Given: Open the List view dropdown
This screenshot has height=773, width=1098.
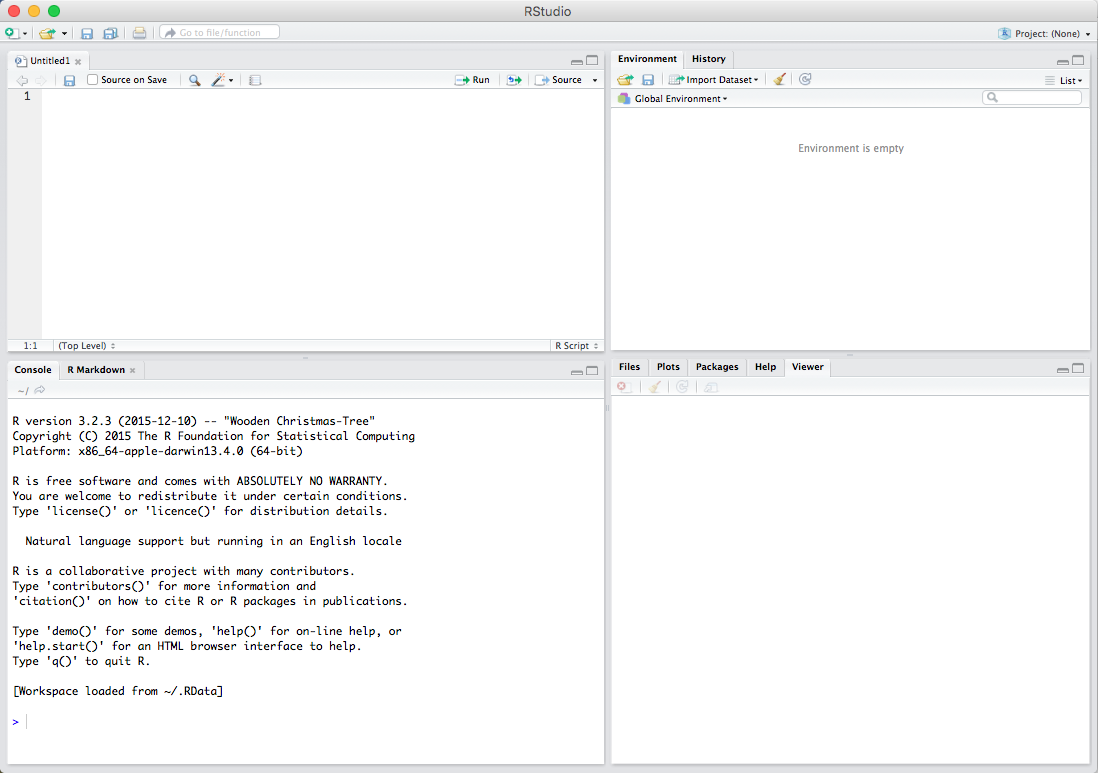Looking at the screenshot, I should 1064,81.
